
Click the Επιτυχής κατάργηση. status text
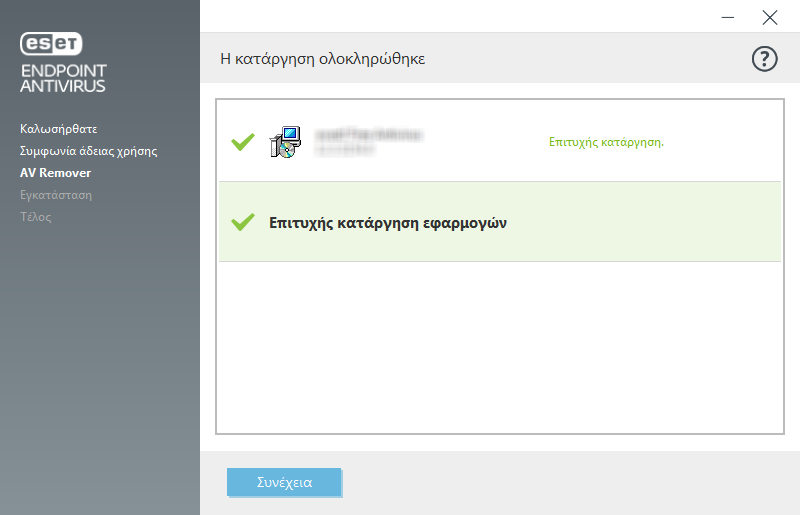tap(606, 142)
